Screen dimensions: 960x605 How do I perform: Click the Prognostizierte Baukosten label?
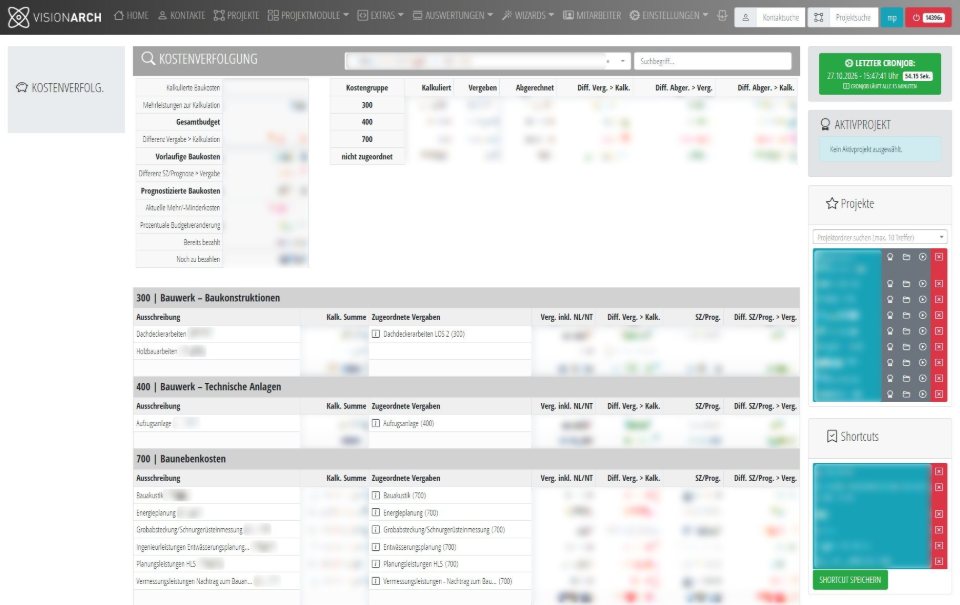tap(180, 191)
